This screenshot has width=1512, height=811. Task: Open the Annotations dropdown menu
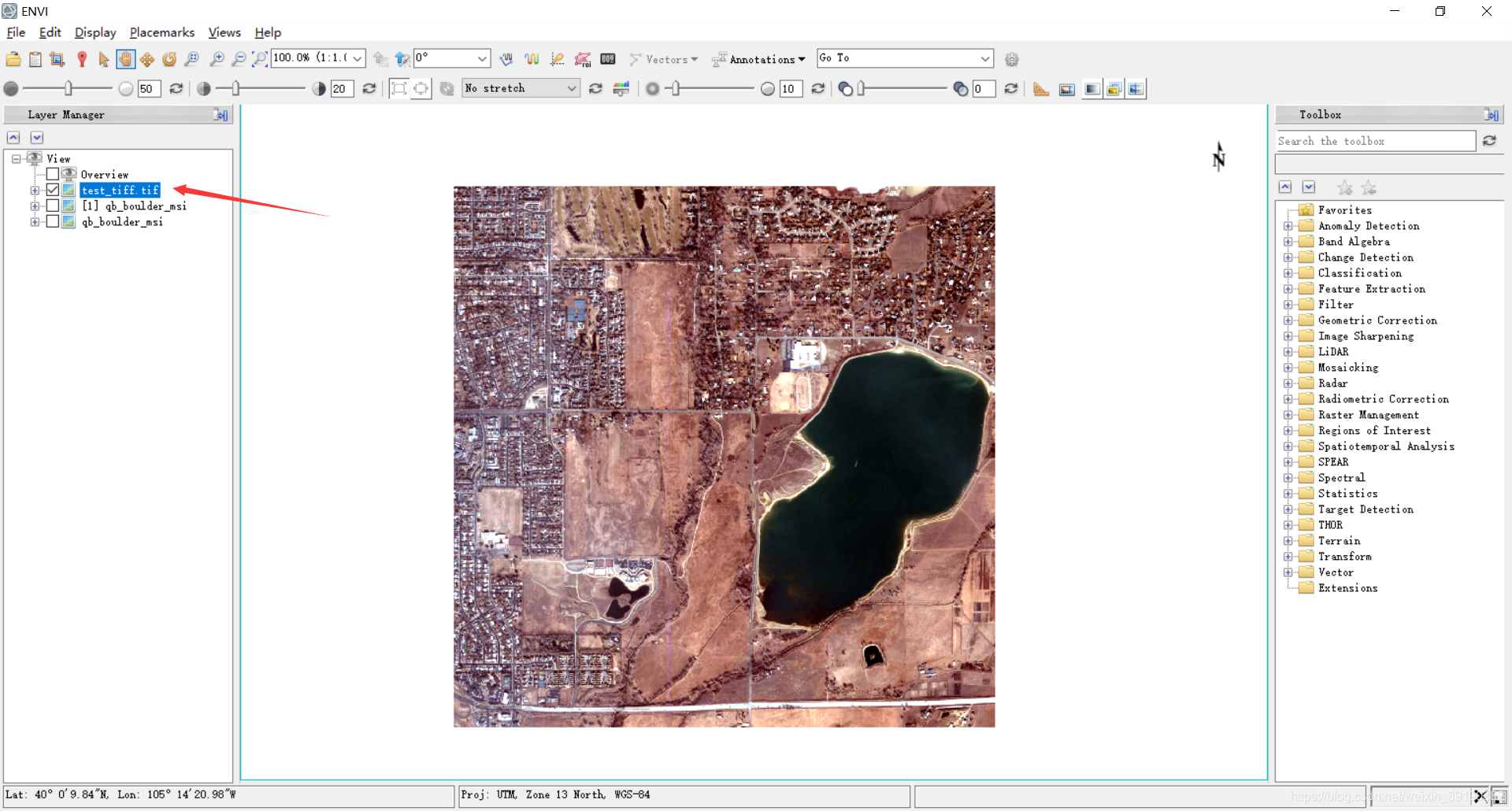[x=759, y=59]
